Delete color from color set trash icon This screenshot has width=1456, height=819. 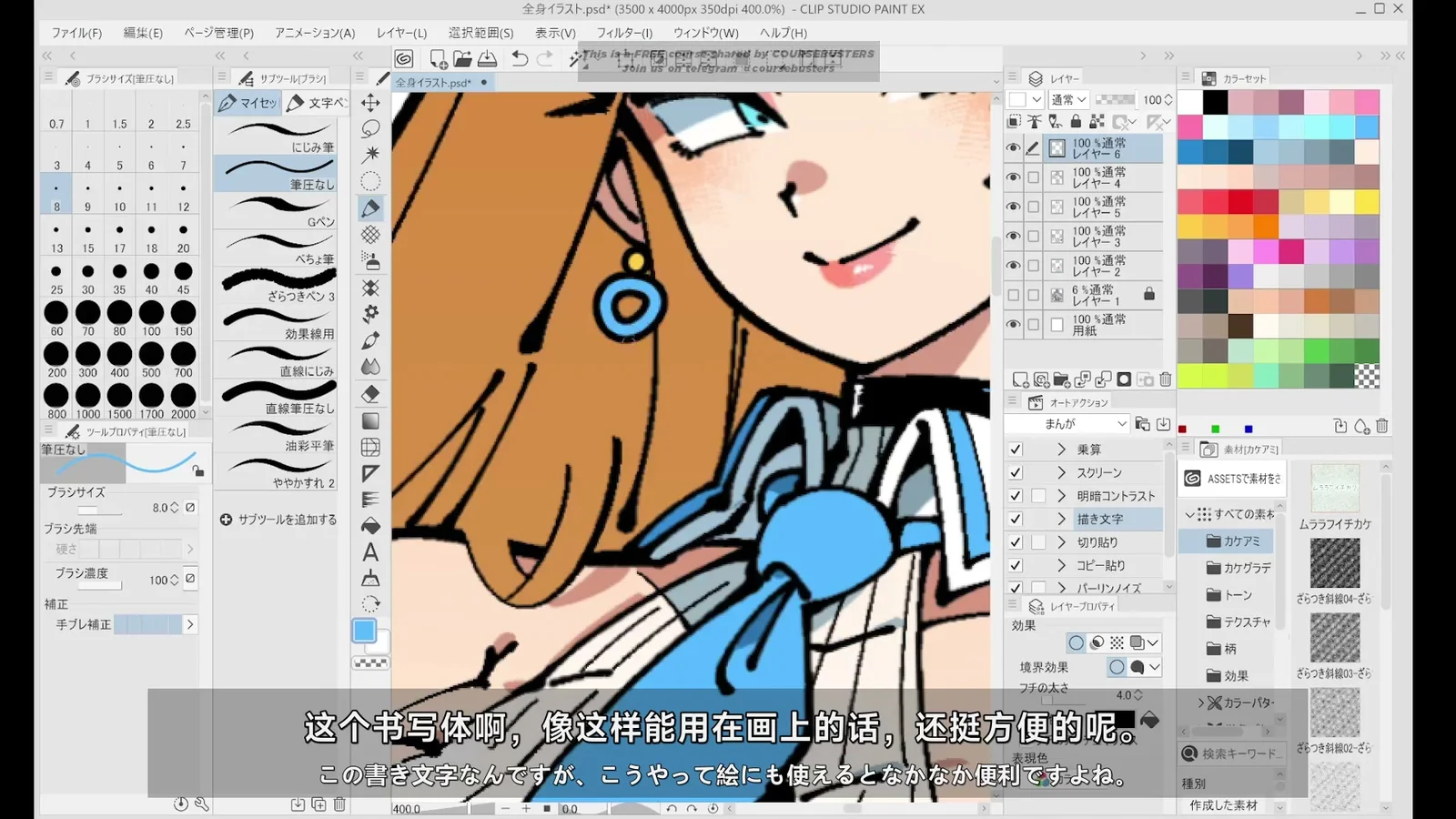tap(1381, 426)
